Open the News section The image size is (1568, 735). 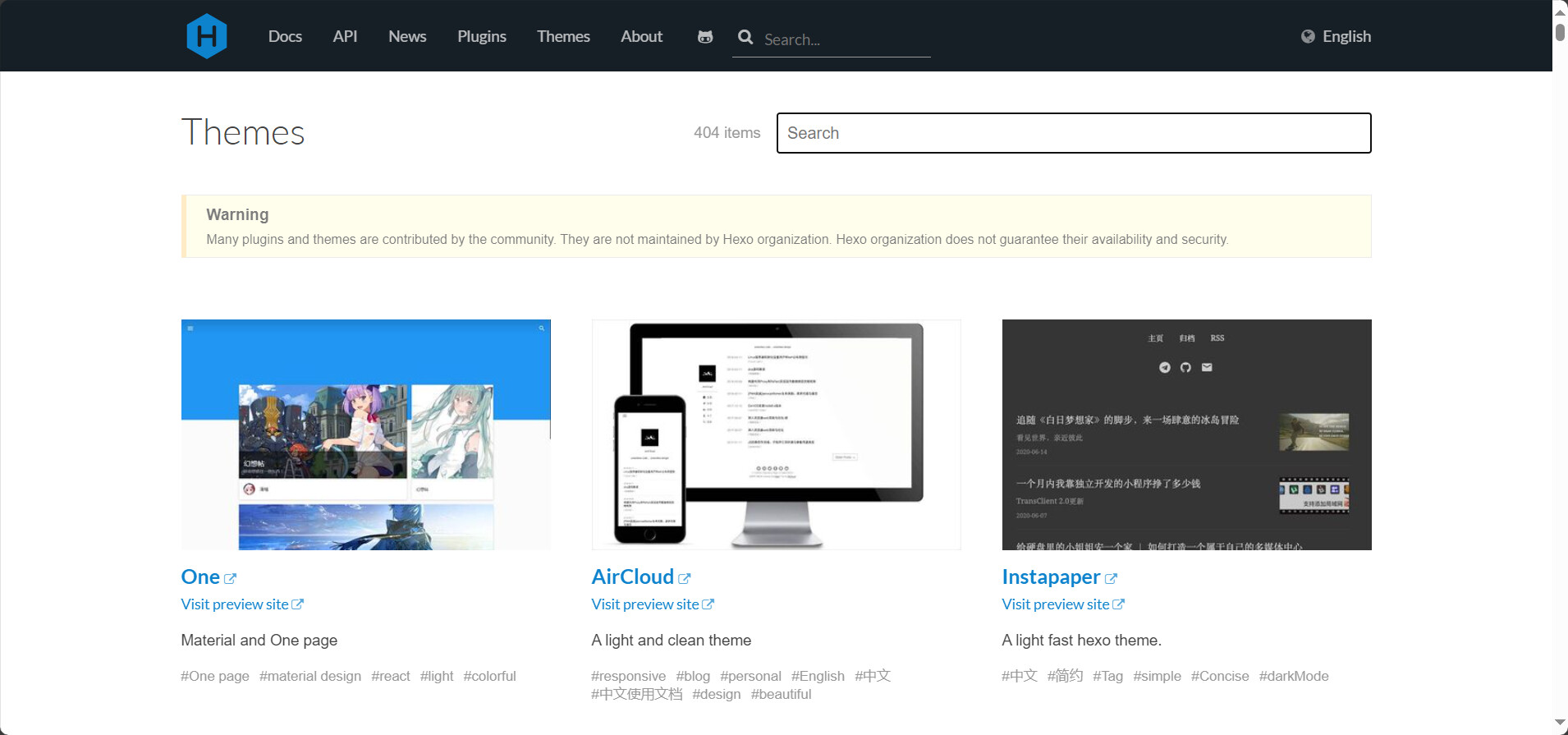407,36
